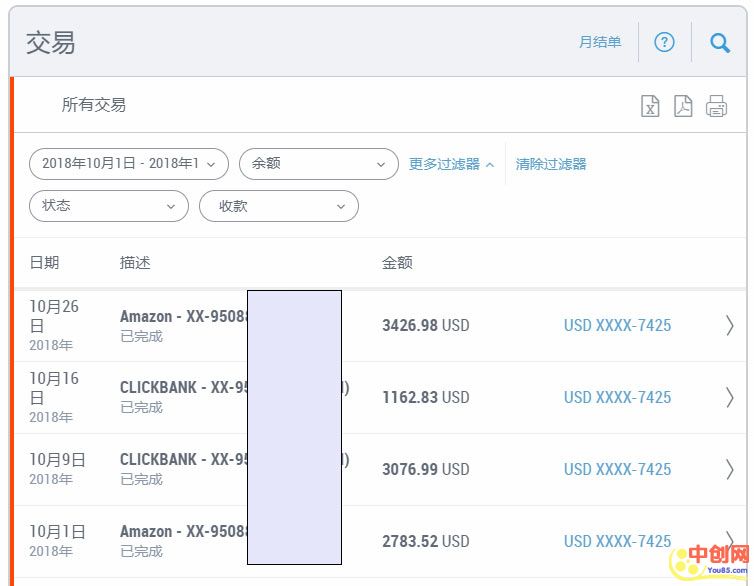The width and height of the screenshot is (754, 586).
Task: Open the date range dropdown
Action: click(x=128, y=164)
